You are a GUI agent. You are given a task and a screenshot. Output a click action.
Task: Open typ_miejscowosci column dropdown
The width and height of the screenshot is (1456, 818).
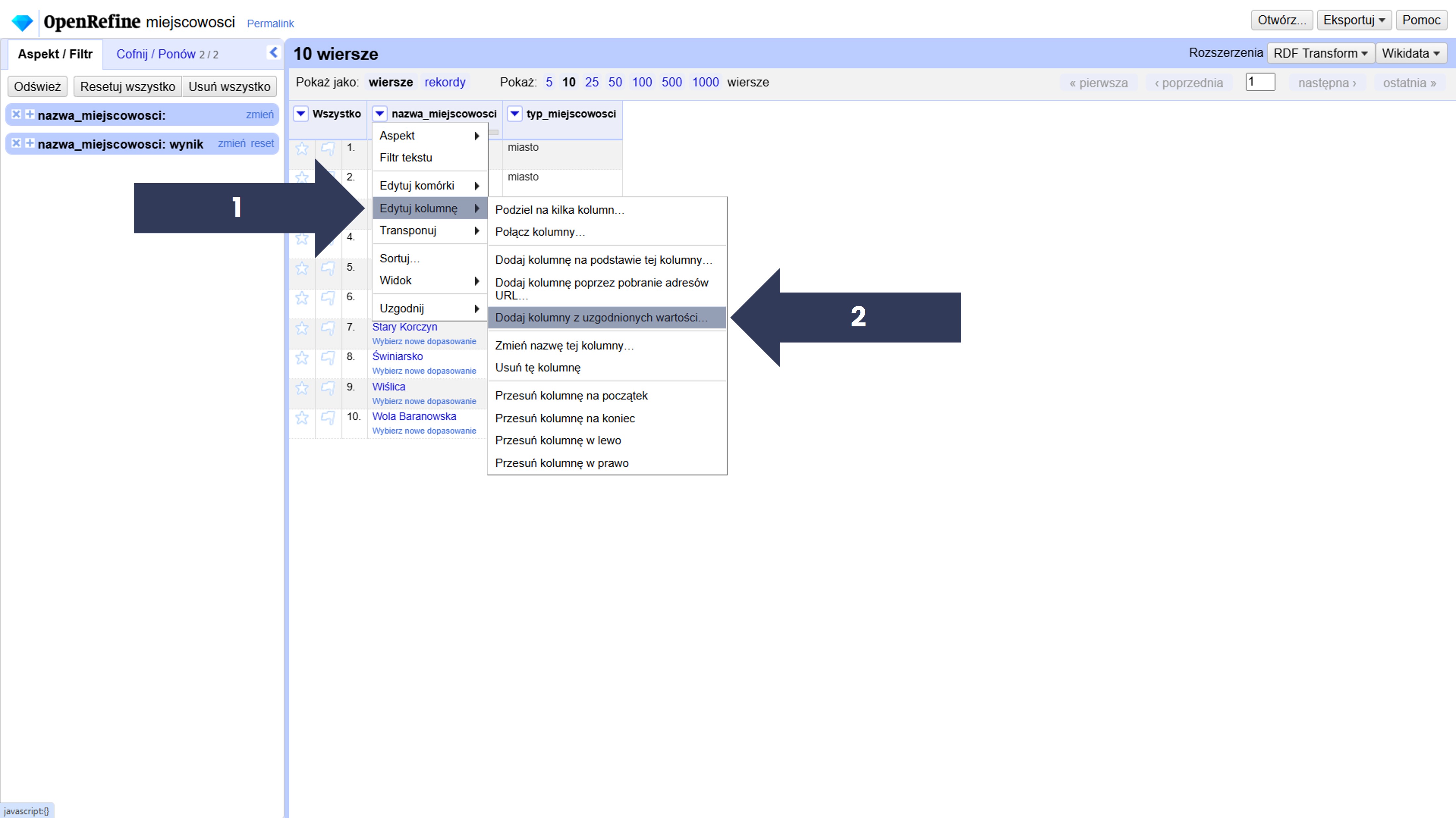[514, 113]
